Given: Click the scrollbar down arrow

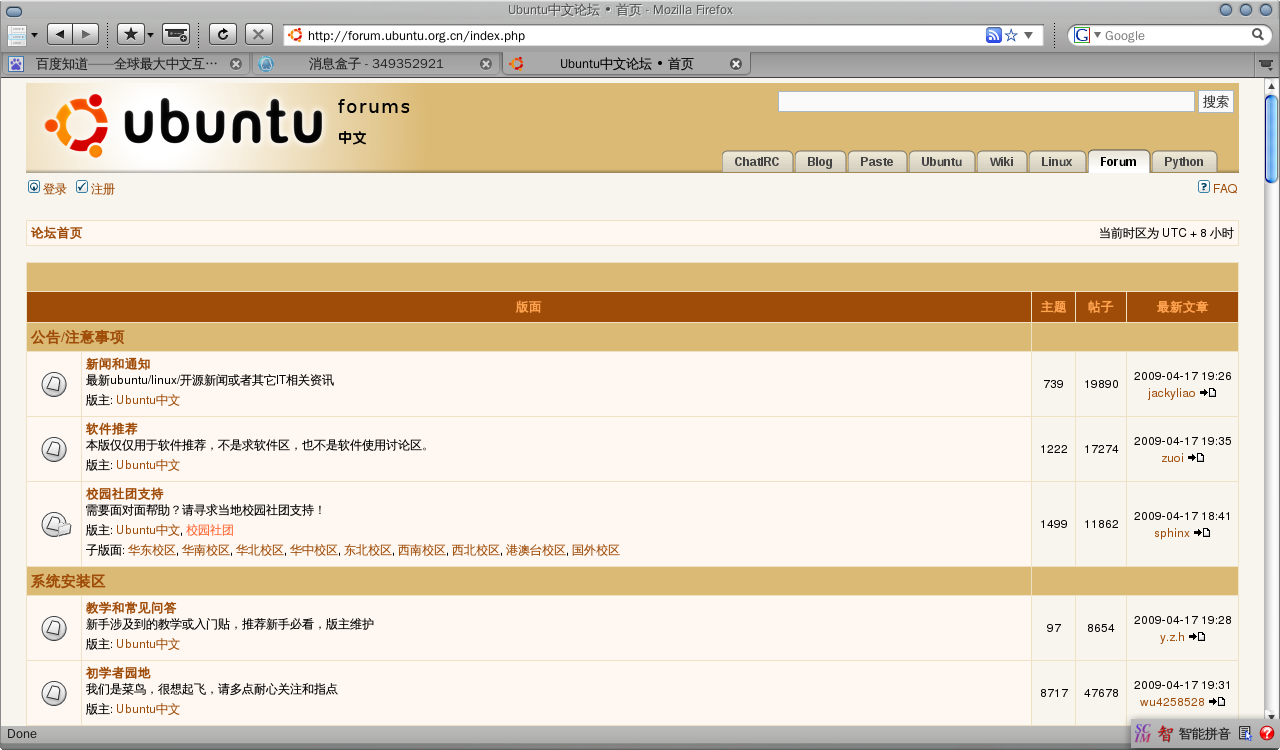Looking at the screenshot, I should pyautogui.click(x=1271, y=716).
